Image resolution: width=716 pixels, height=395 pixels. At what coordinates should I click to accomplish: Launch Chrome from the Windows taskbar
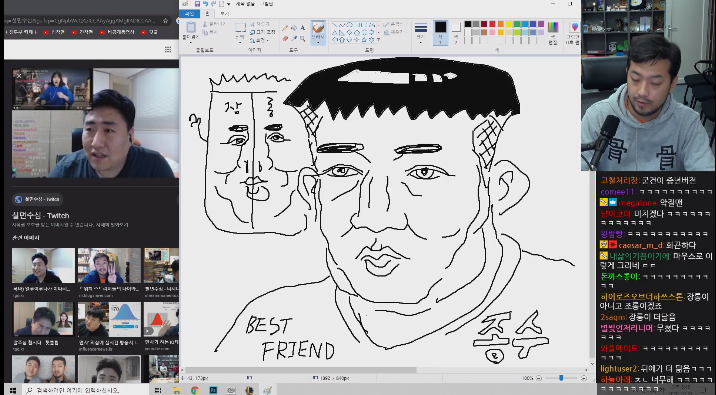click(x=195, y=390)
